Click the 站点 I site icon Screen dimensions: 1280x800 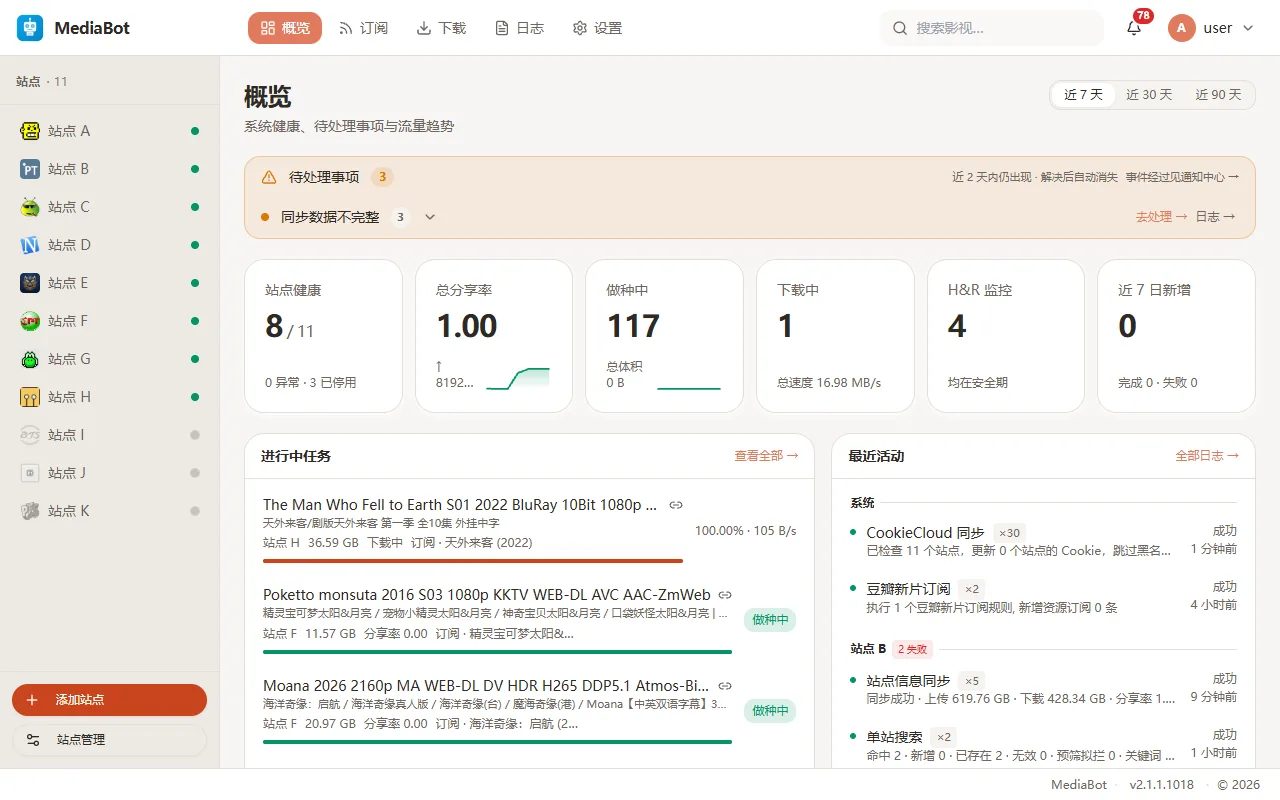pos(30,435)
